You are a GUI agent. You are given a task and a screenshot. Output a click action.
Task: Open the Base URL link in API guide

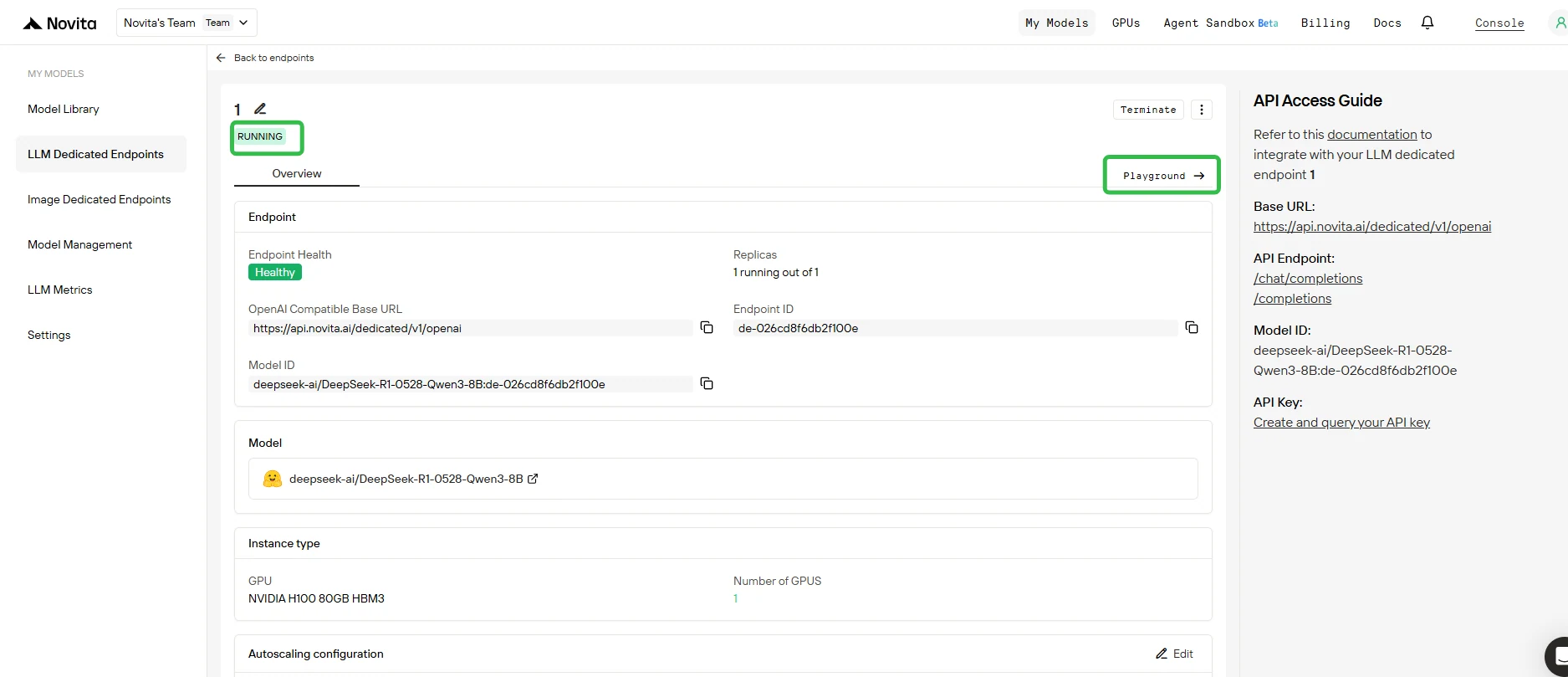[x=1372, y=226]
